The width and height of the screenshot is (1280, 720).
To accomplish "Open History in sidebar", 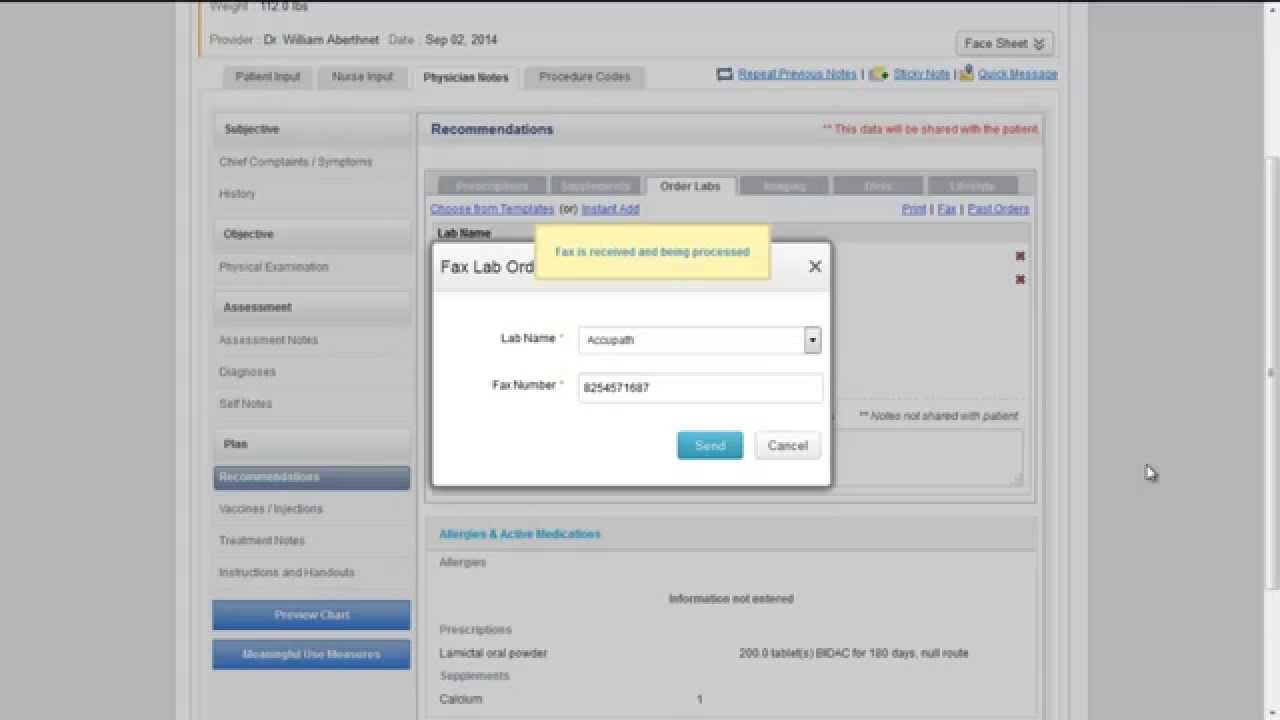I will 238,194.
